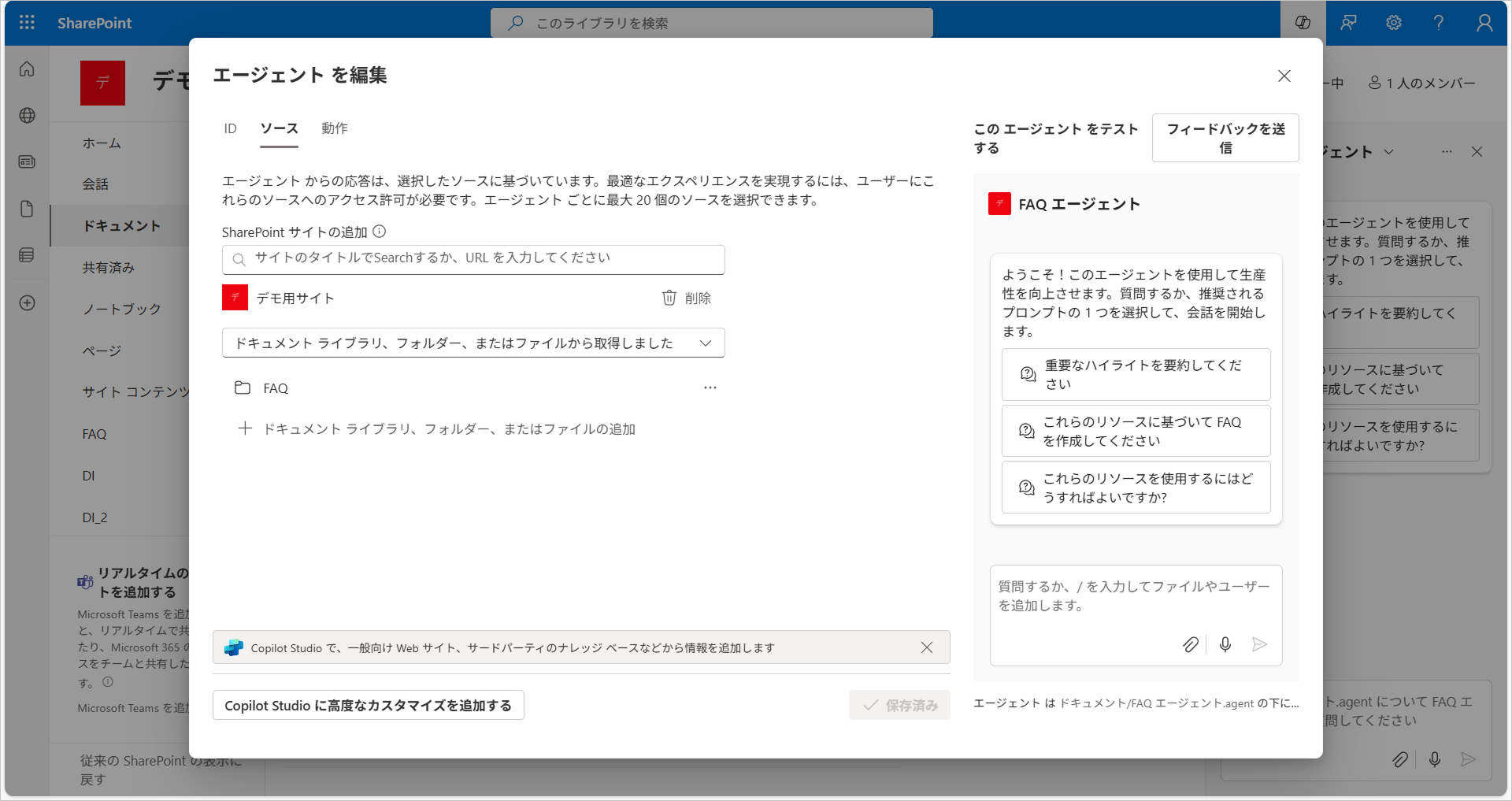Click フィードバックを送信 button

pyautogui.click(x=1225, y=138)
